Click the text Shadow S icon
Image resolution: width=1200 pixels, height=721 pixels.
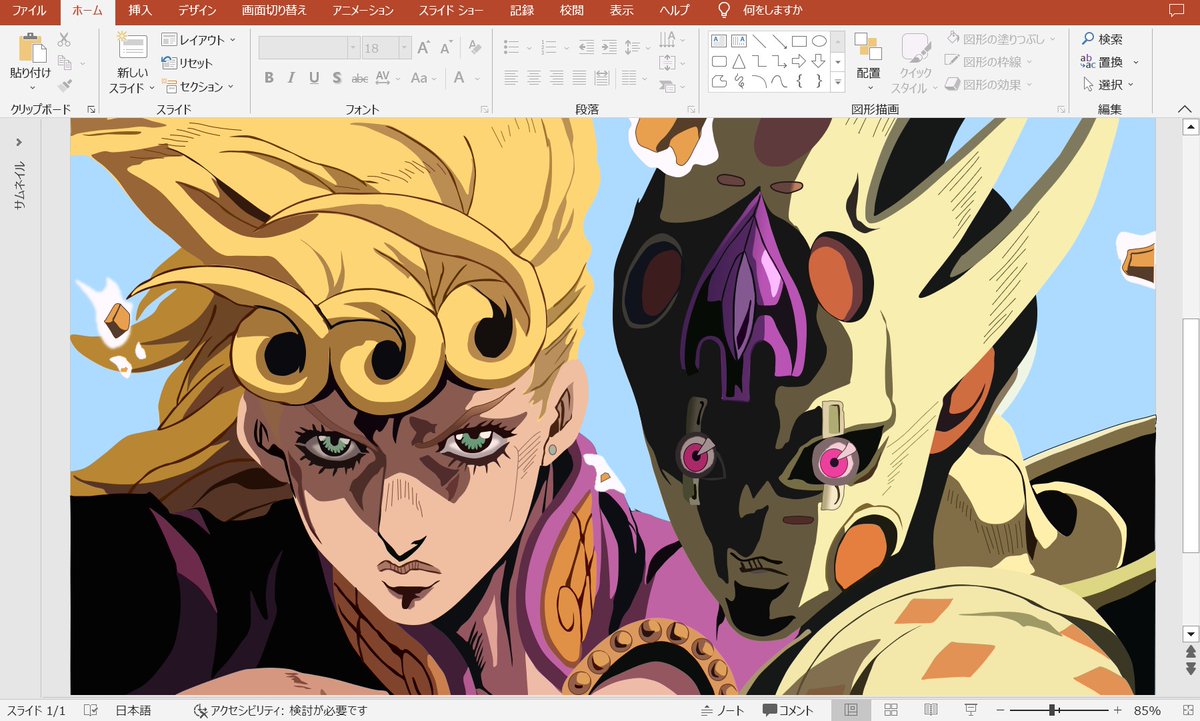(337, 78)
